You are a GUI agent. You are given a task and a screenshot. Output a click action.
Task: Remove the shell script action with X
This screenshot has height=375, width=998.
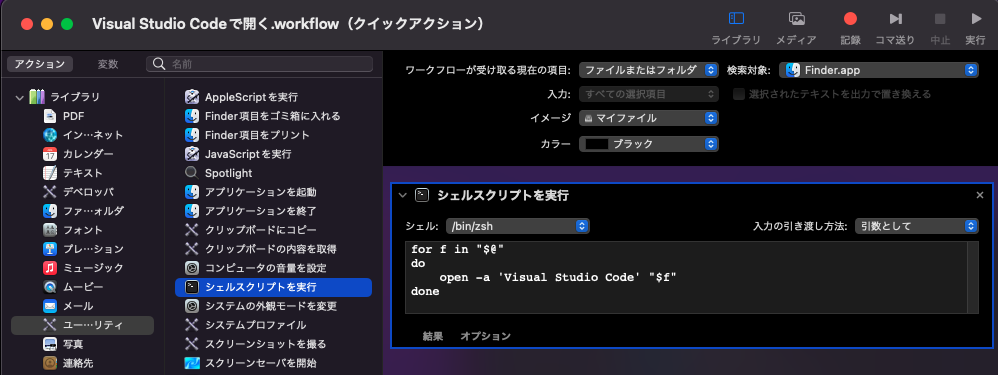pyautogui.click(x=980, y=195)
